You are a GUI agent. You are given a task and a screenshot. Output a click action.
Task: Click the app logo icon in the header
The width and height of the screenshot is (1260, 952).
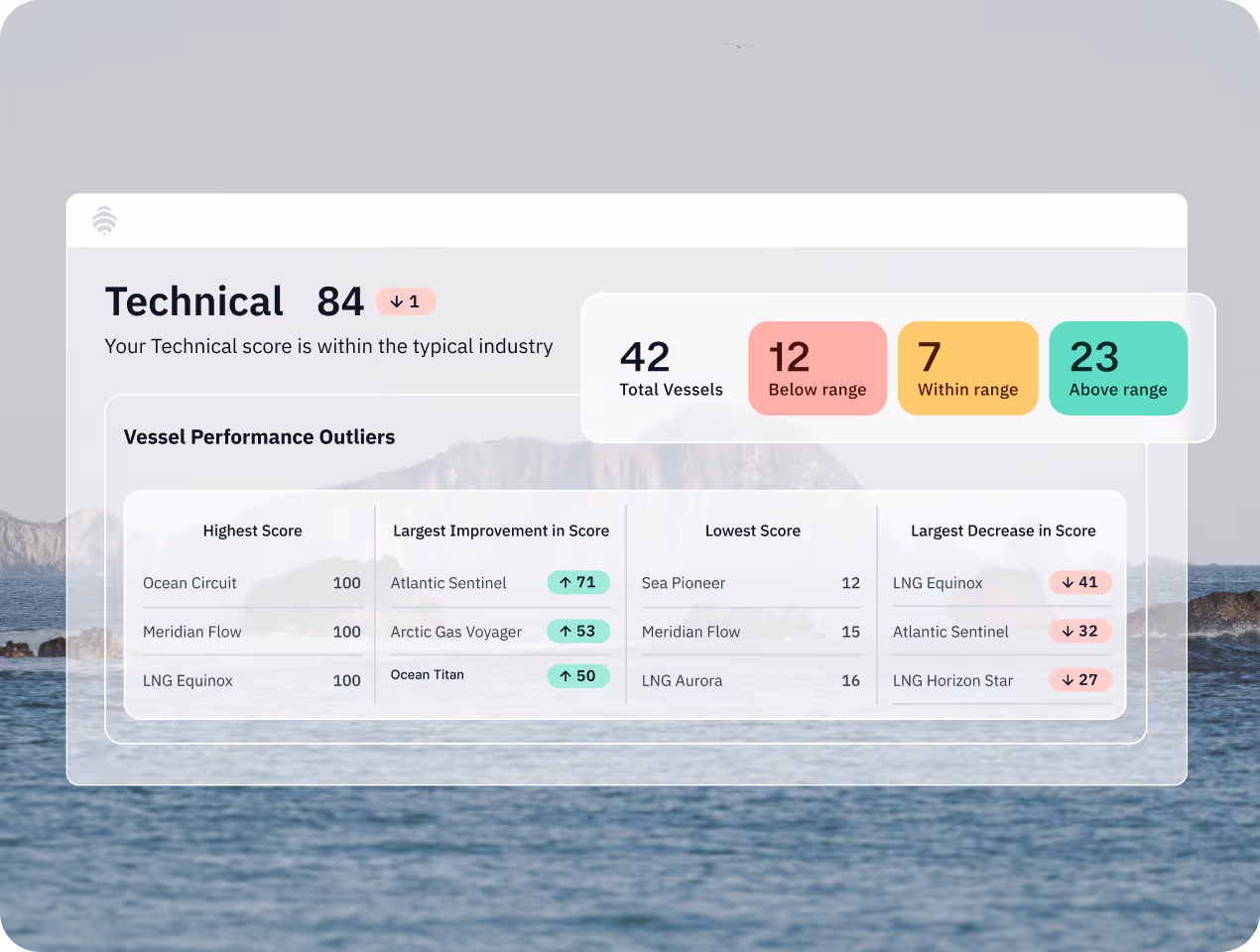click(104, 220)
